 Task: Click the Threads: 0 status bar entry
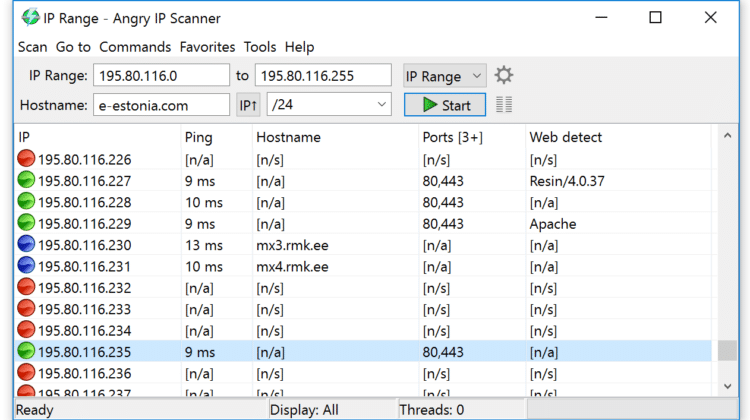point(431,410)
